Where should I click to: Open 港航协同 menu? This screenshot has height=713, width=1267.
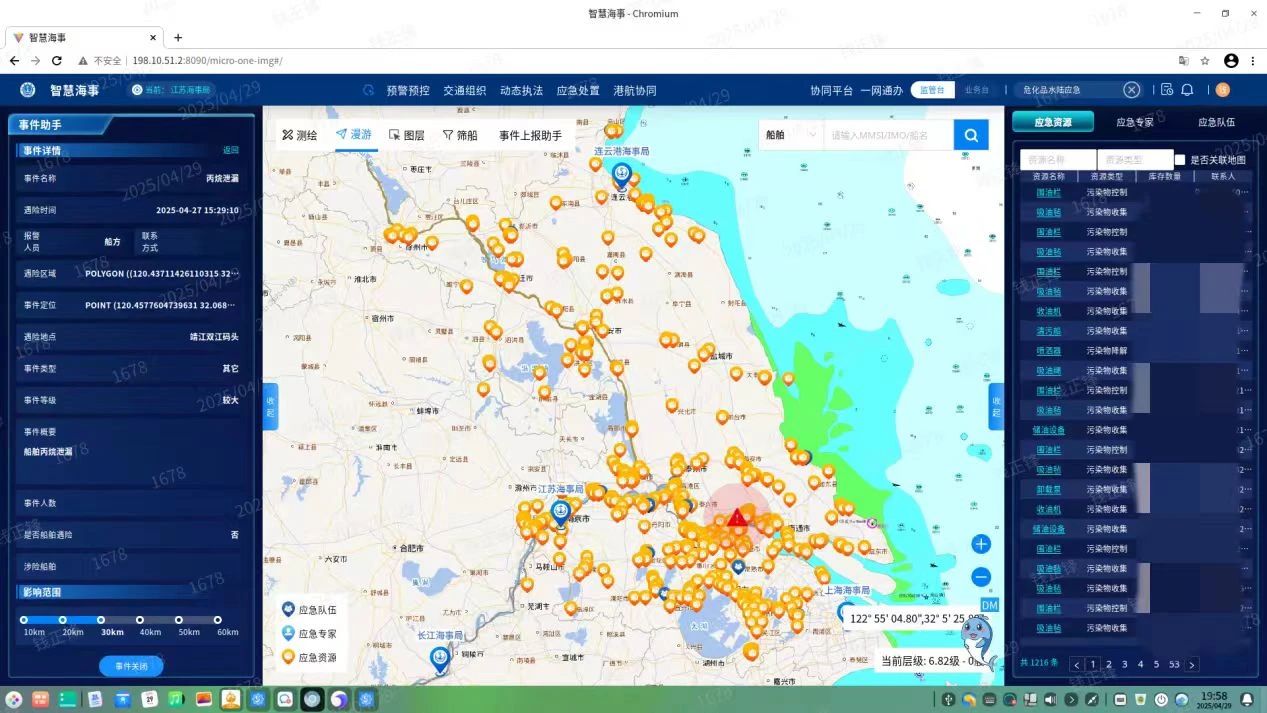coord(635,90)
